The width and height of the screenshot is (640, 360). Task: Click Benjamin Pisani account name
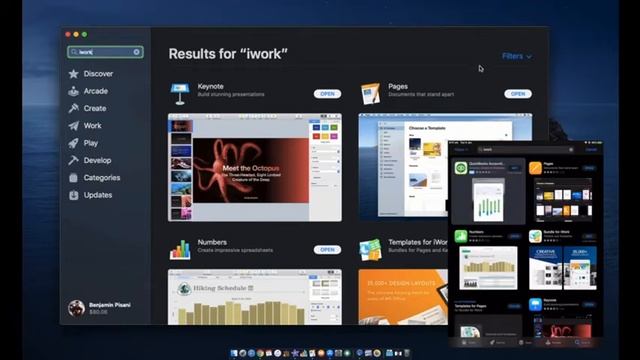click(x=110, y=305)
